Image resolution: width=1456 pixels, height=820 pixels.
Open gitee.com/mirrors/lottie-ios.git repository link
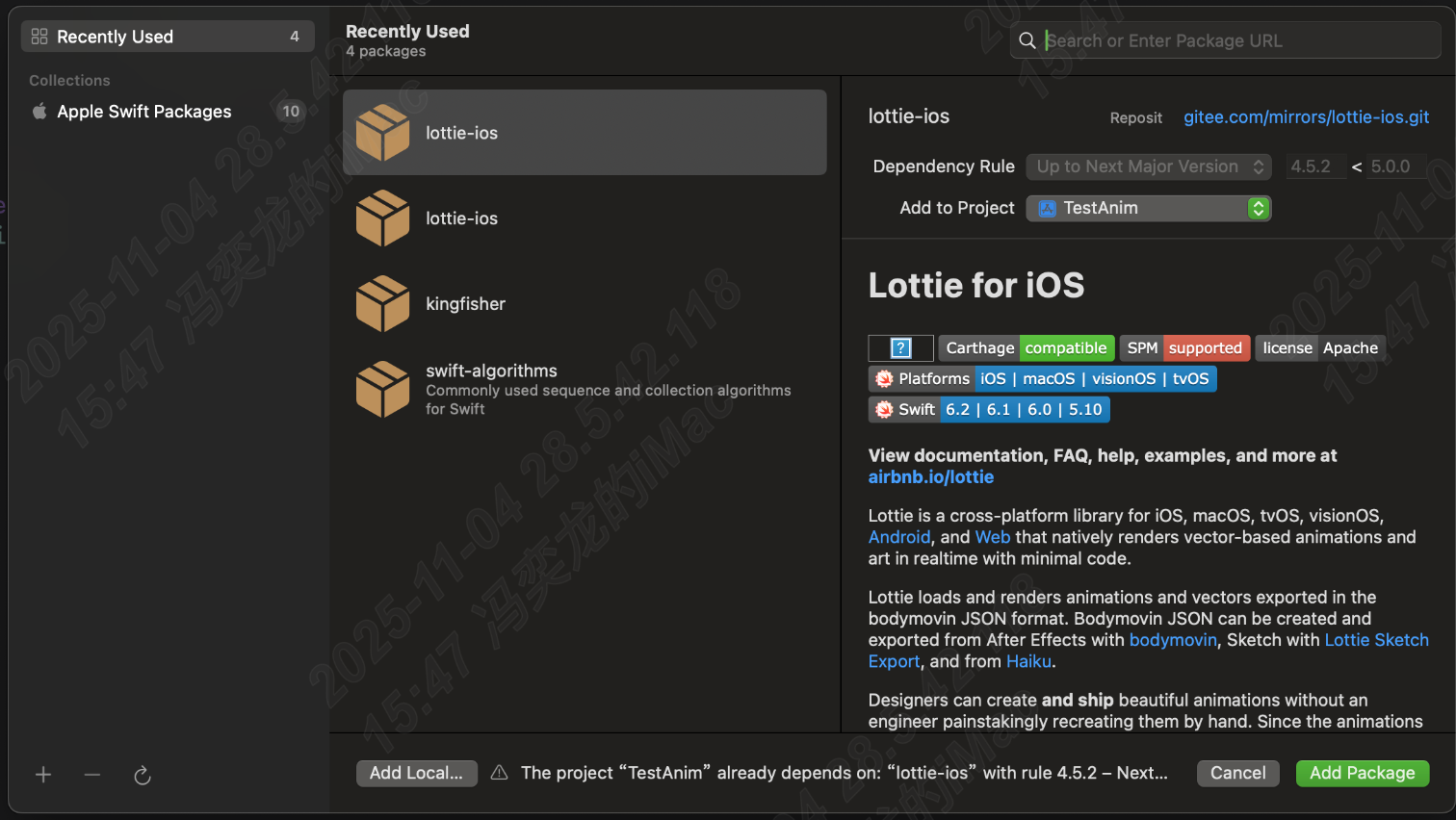click(x=1306, y=116)
